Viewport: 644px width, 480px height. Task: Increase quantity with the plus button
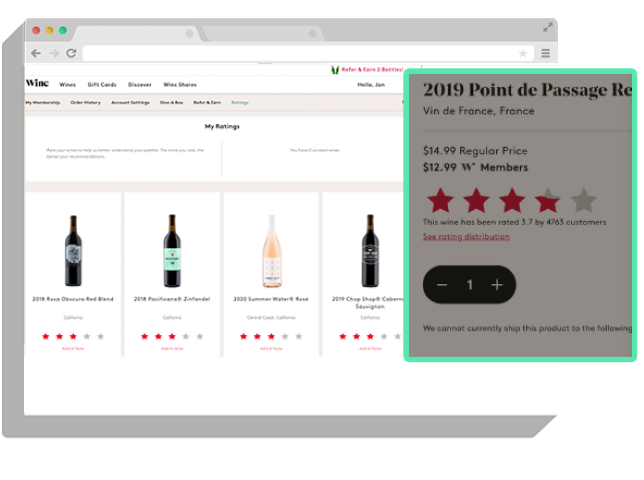(x=497, y=285)
